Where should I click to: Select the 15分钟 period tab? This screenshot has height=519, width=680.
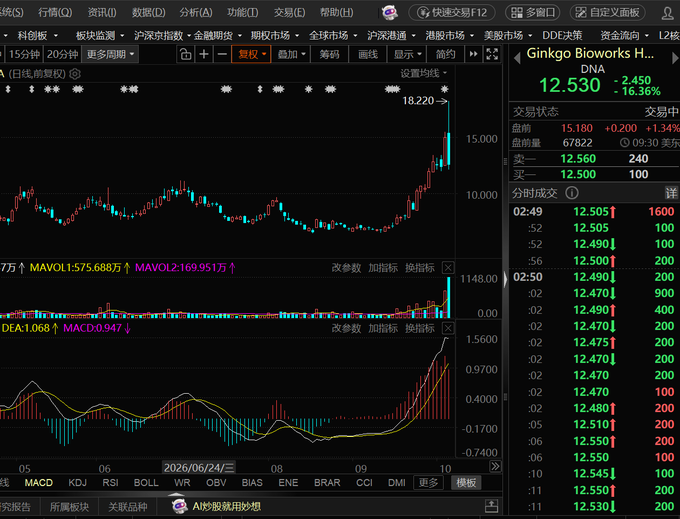[23, 55]
